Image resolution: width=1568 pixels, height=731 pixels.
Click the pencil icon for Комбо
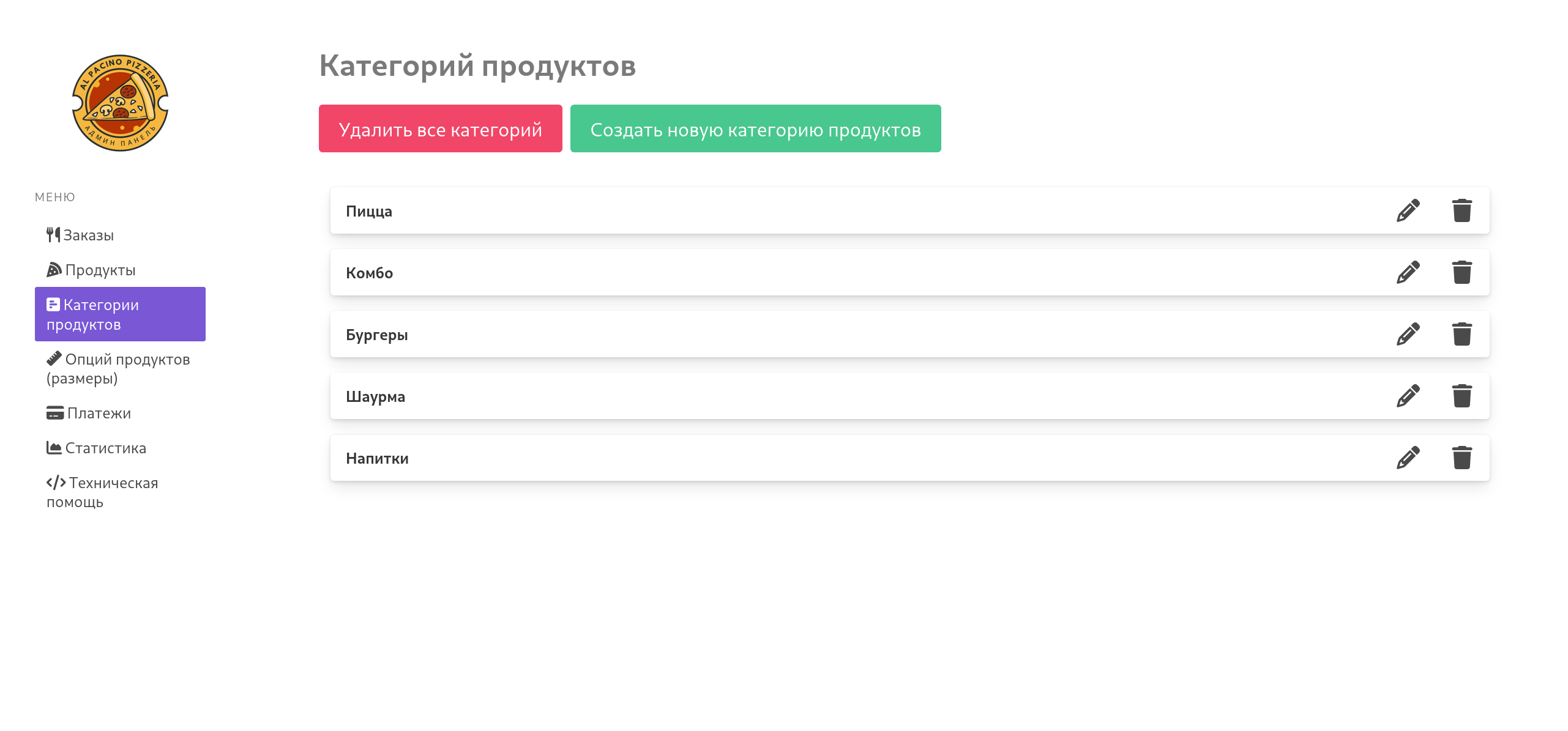[x=1408, y=272]
